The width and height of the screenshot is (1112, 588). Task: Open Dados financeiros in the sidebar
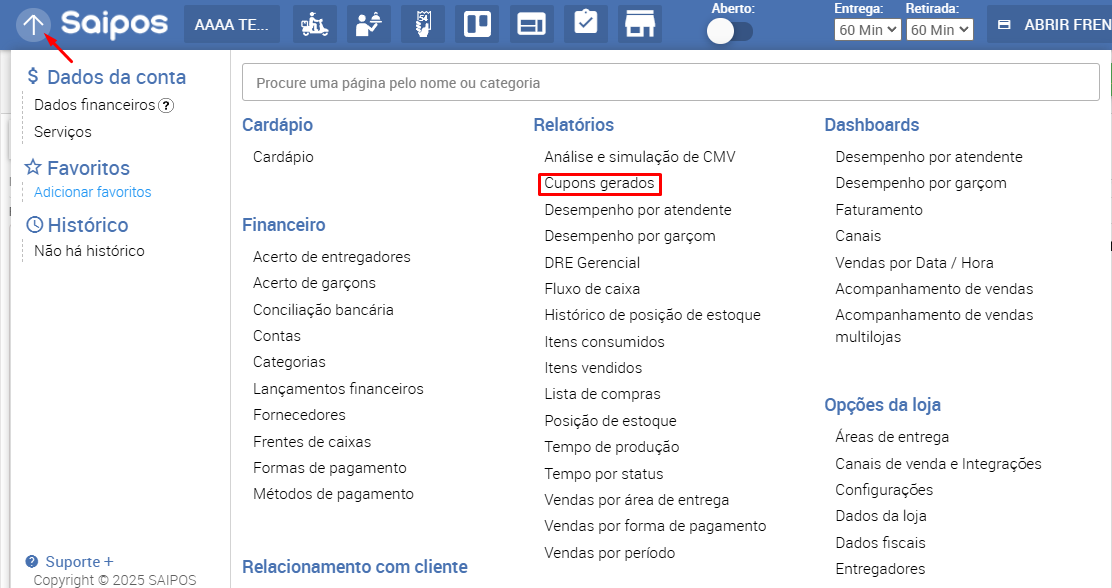[94, 105]
